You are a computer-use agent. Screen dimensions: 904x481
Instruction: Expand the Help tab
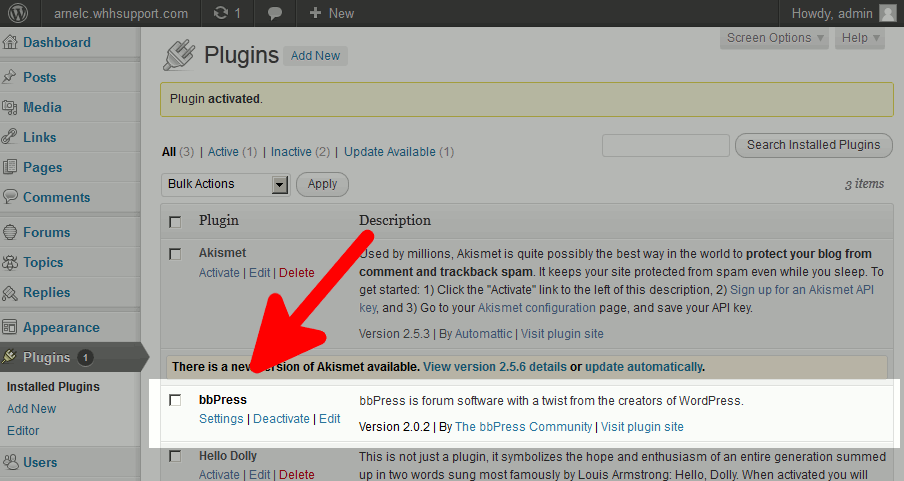tap(860, 38)
